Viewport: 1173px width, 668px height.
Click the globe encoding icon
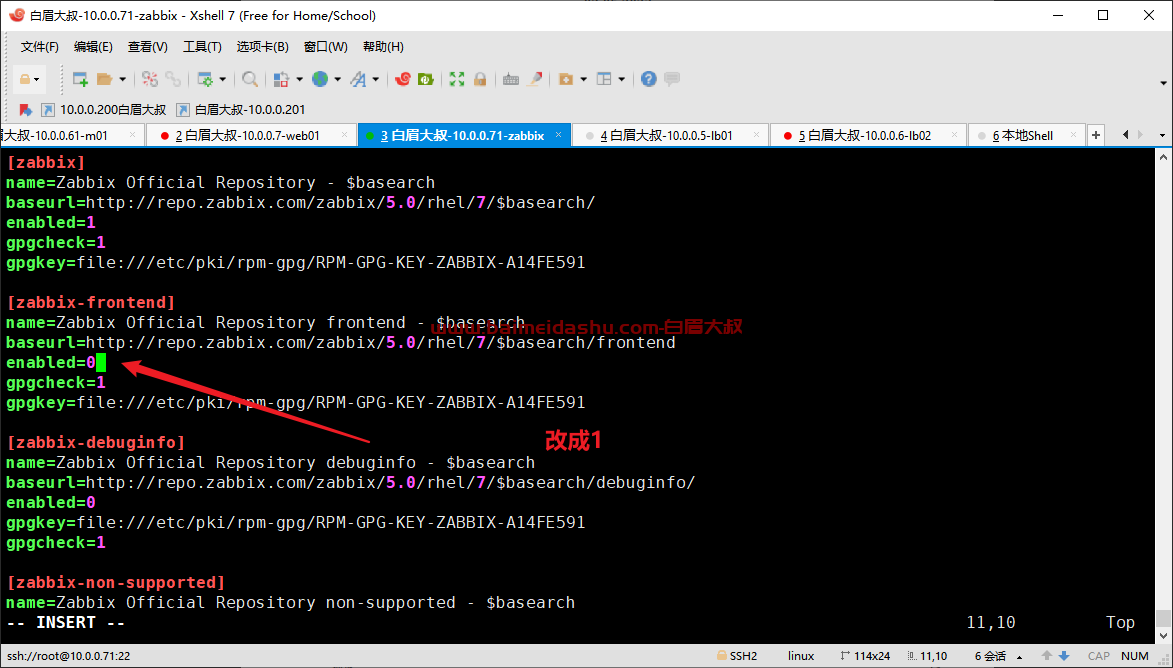(x=320, y=79)
